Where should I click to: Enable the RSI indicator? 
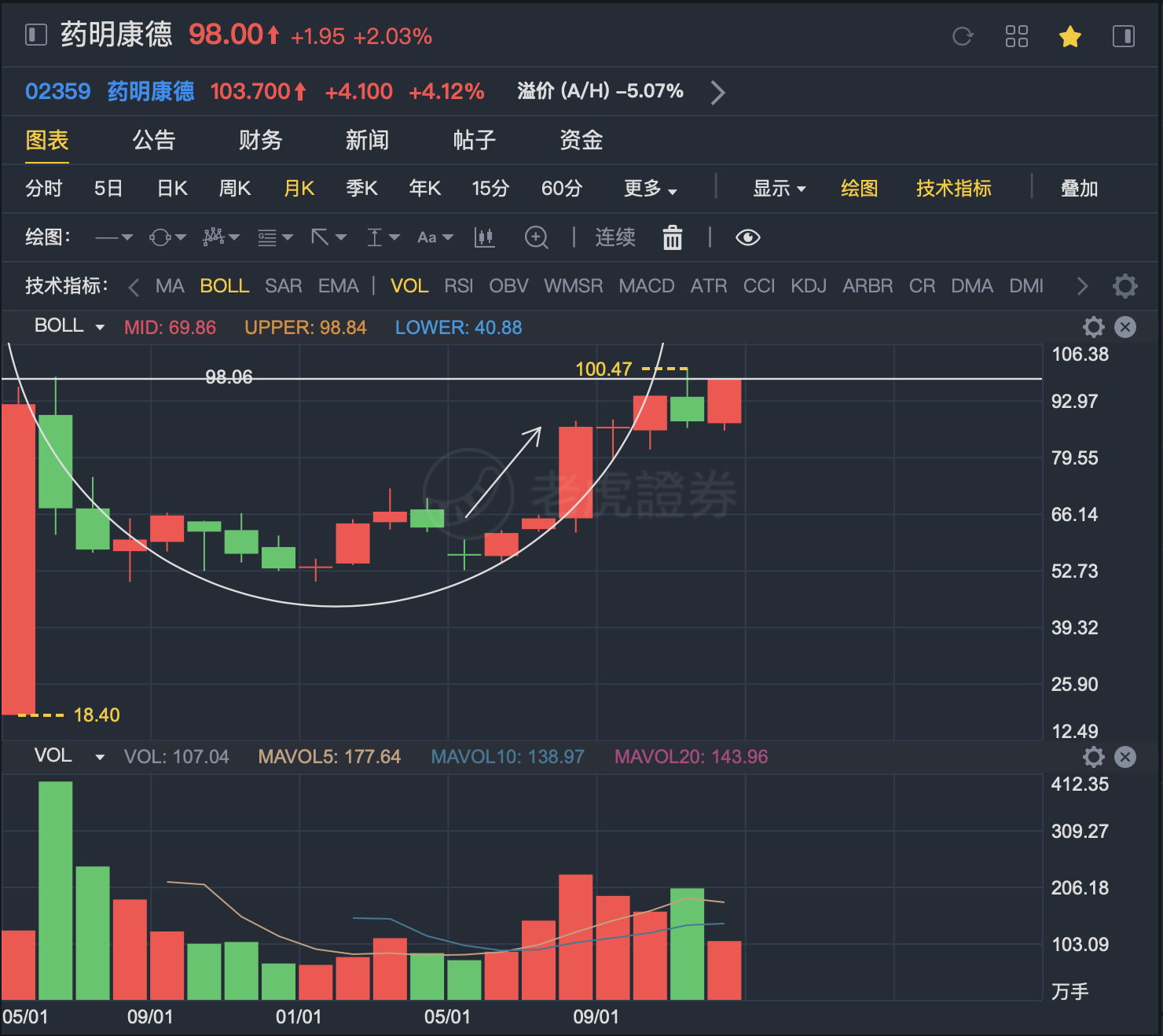pyautogui.click(x=459, y=286)
